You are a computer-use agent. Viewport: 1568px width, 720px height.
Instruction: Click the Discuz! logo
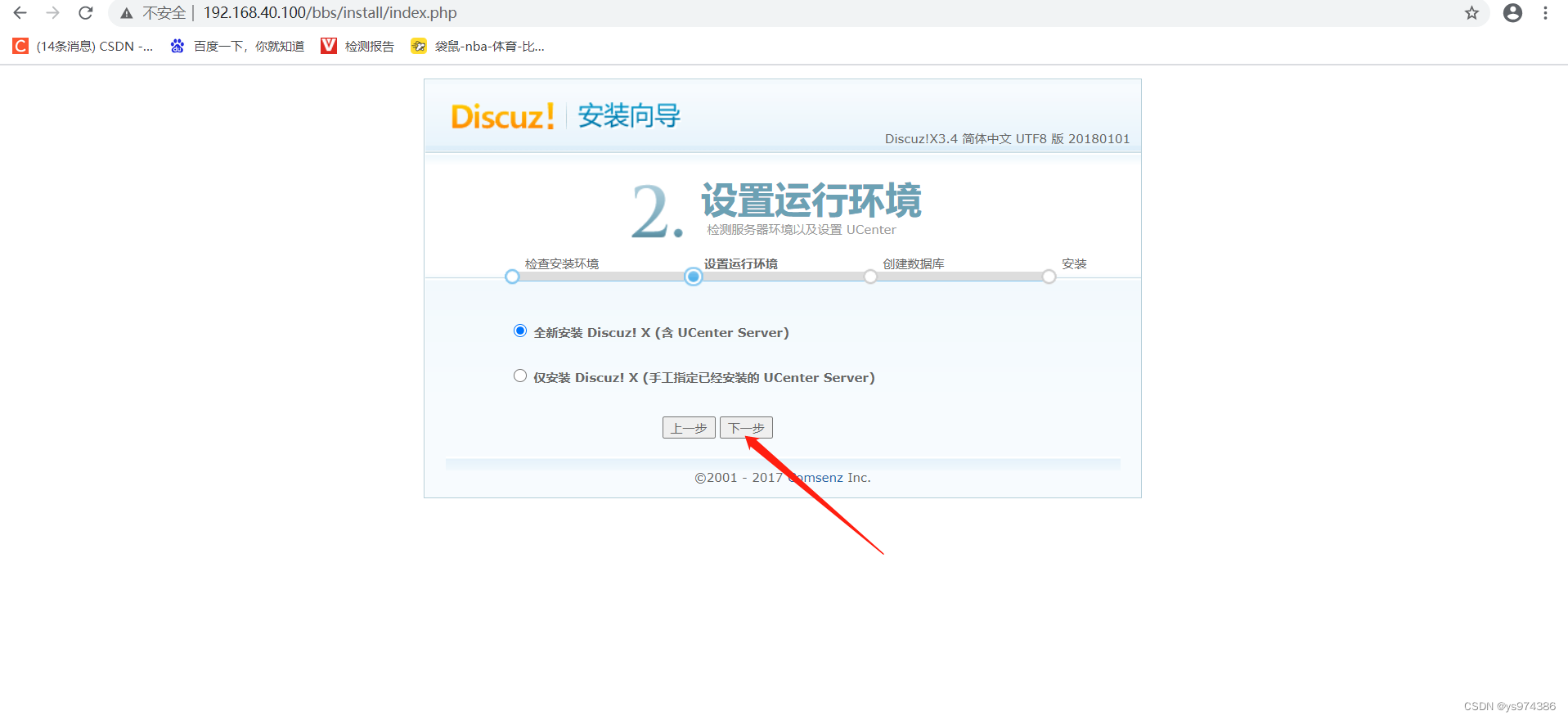point(503,116)
